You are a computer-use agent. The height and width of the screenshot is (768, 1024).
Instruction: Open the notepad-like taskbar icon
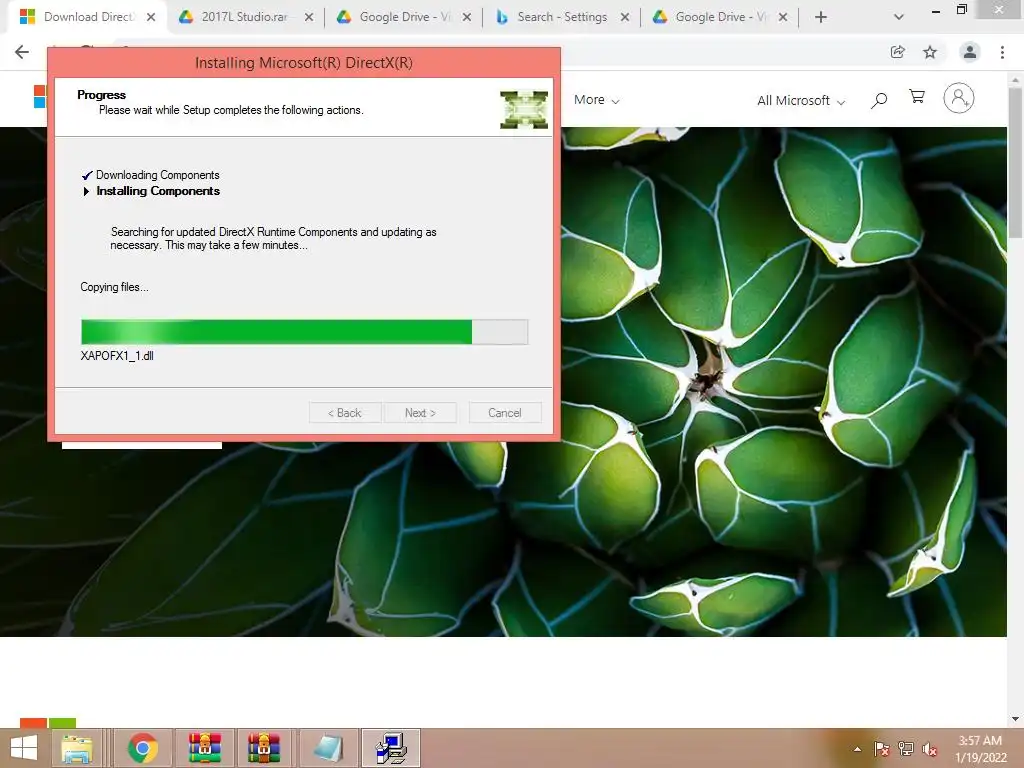[328, 748]
